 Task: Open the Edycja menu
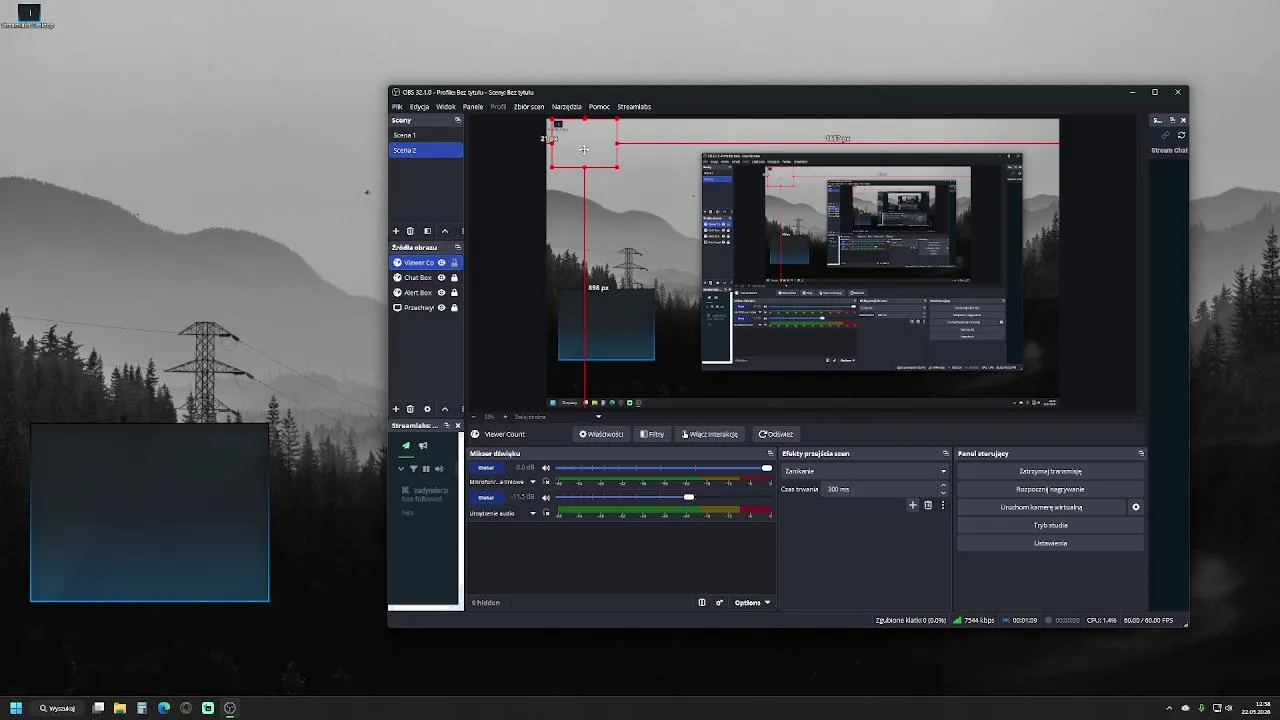(419, 107)
